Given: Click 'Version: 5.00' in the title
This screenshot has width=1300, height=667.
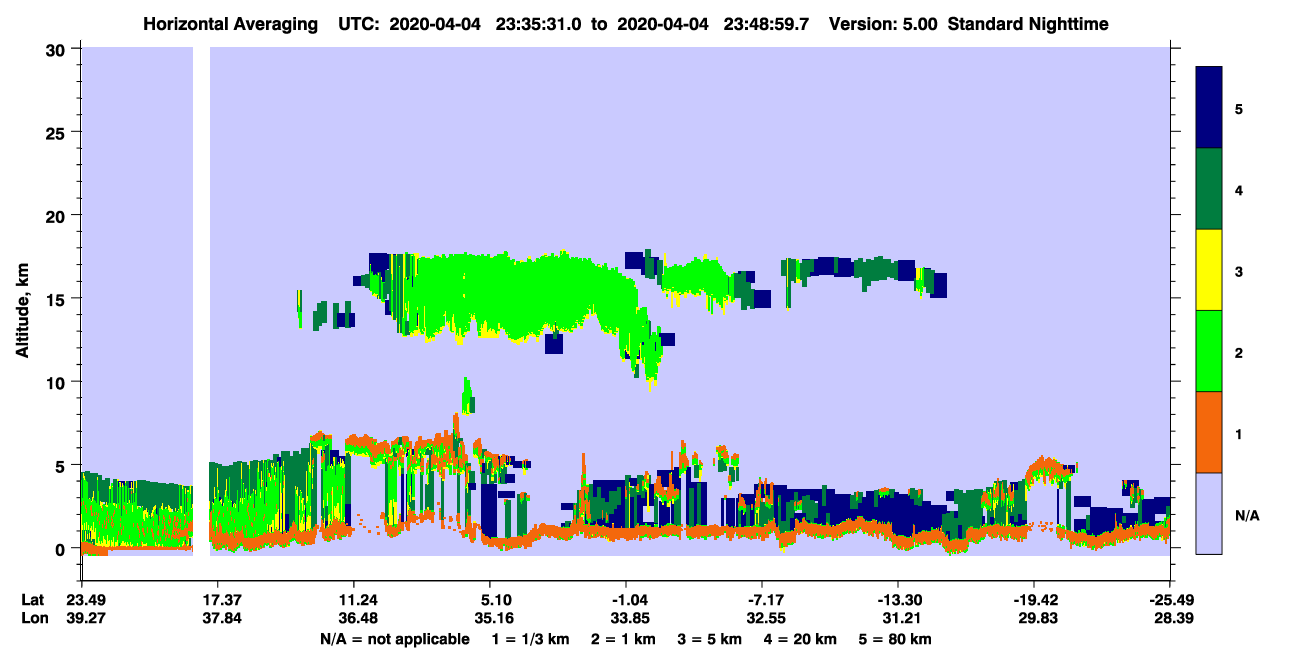Looking at the screenshot, I should click(884, 24).
